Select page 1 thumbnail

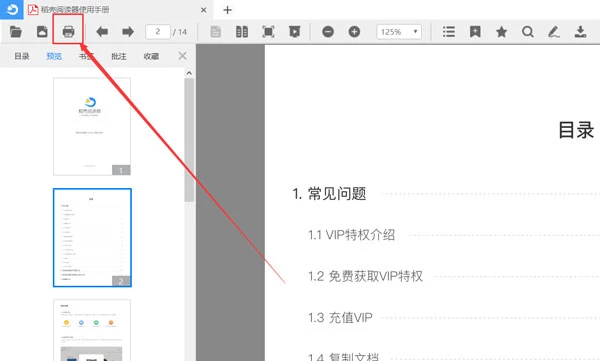92,126
